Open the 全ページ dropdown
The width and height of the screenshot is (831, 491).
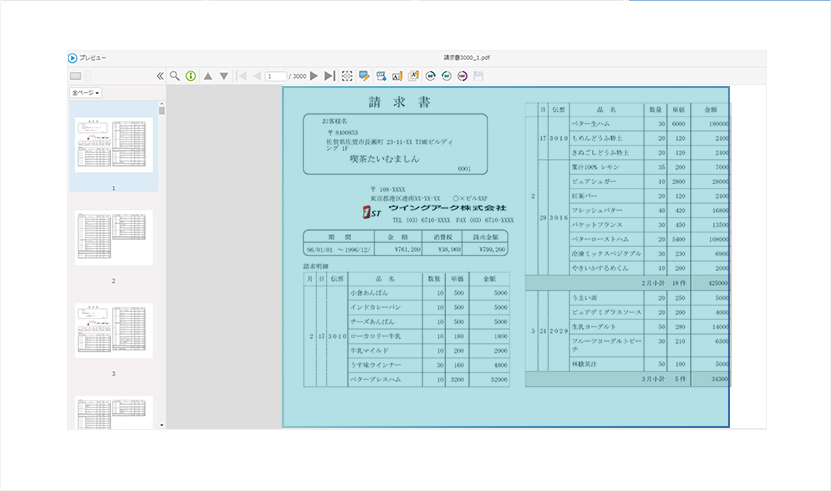tap(85, 93)
